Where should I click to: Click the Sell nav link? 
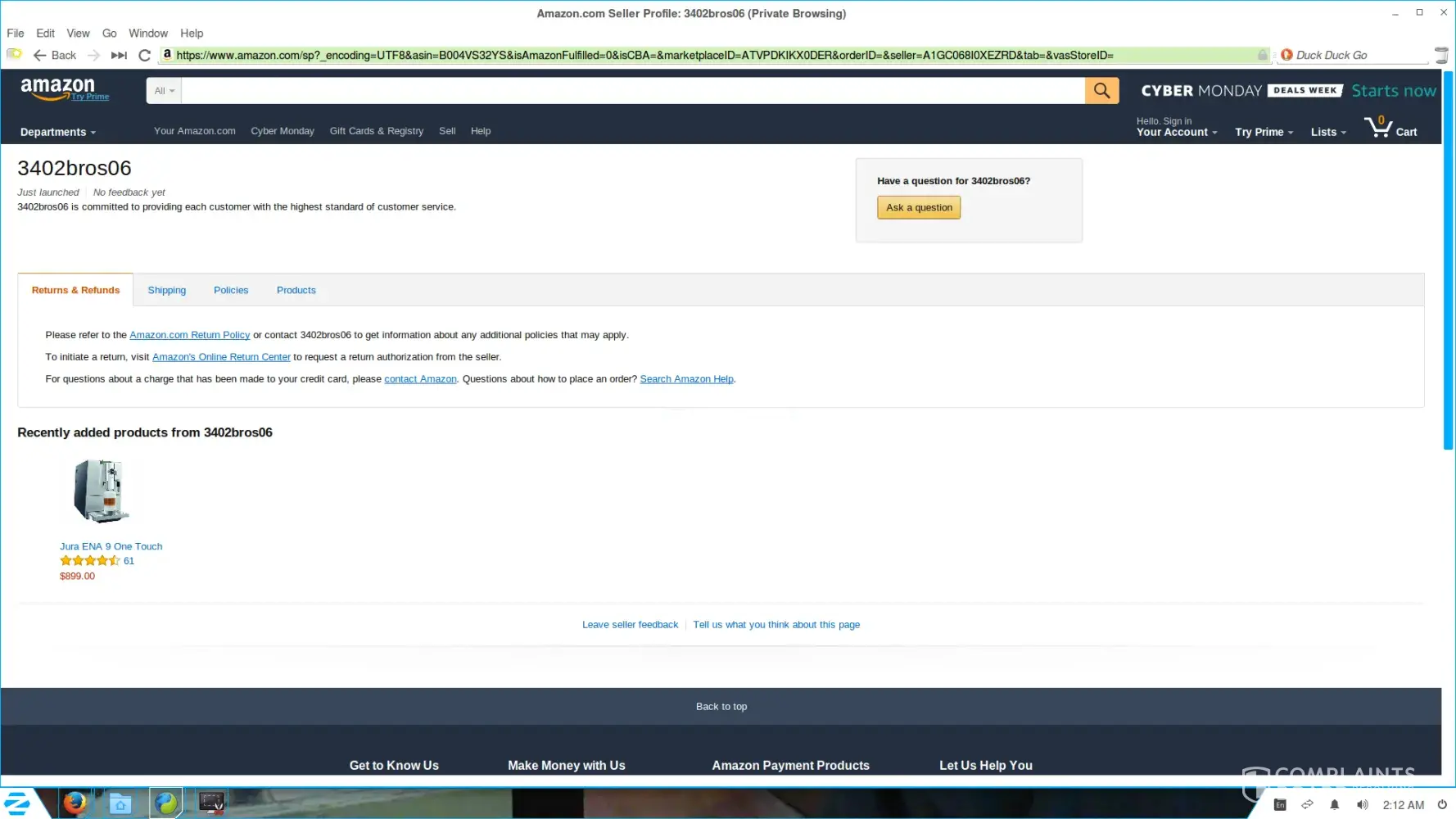click(447, 131)
